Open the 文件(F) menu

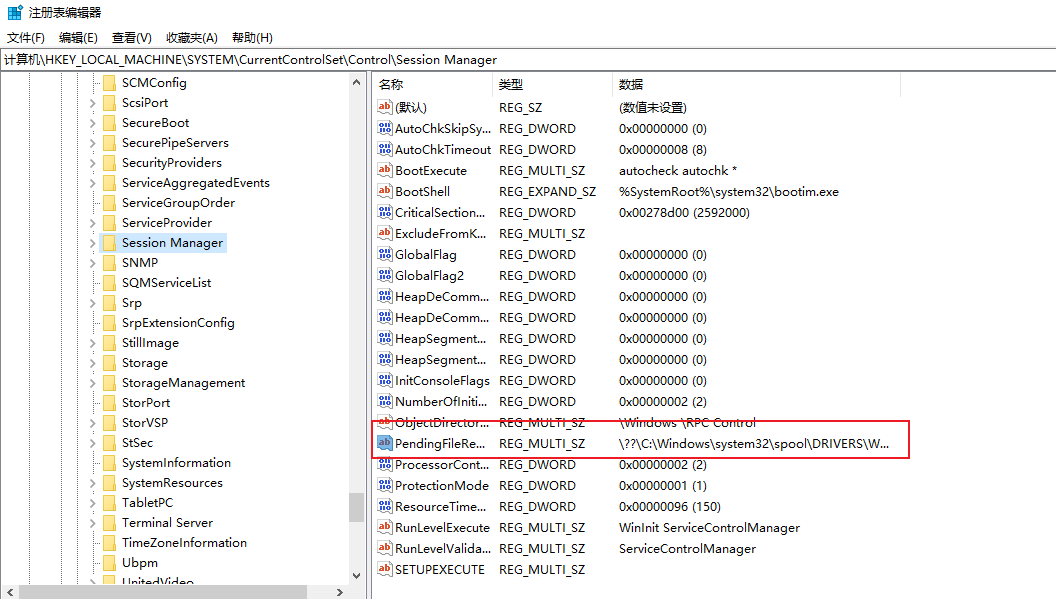coord(26,38)
